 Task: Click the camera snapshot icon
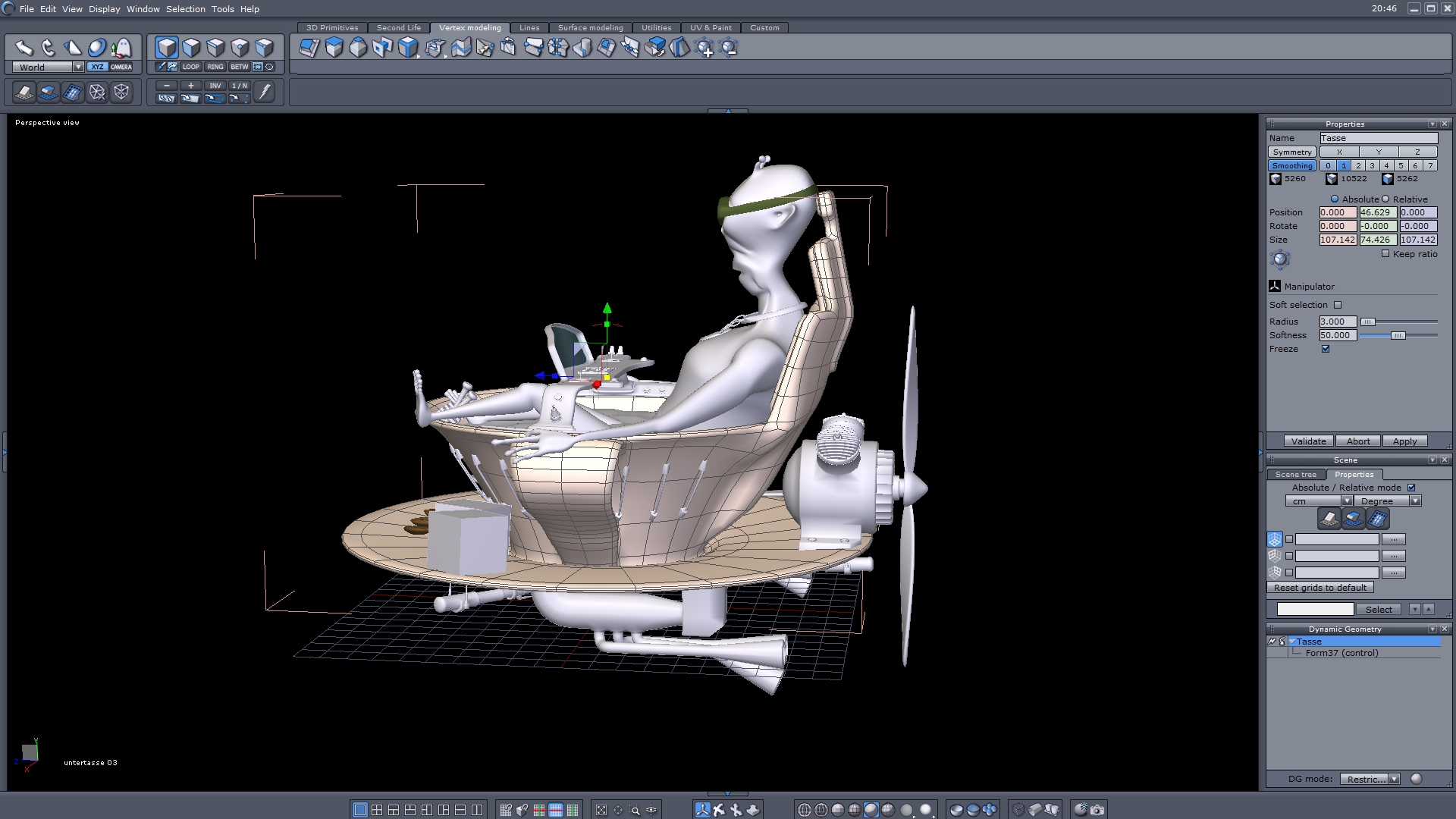pyautogui.click(x=1097, y=810)
